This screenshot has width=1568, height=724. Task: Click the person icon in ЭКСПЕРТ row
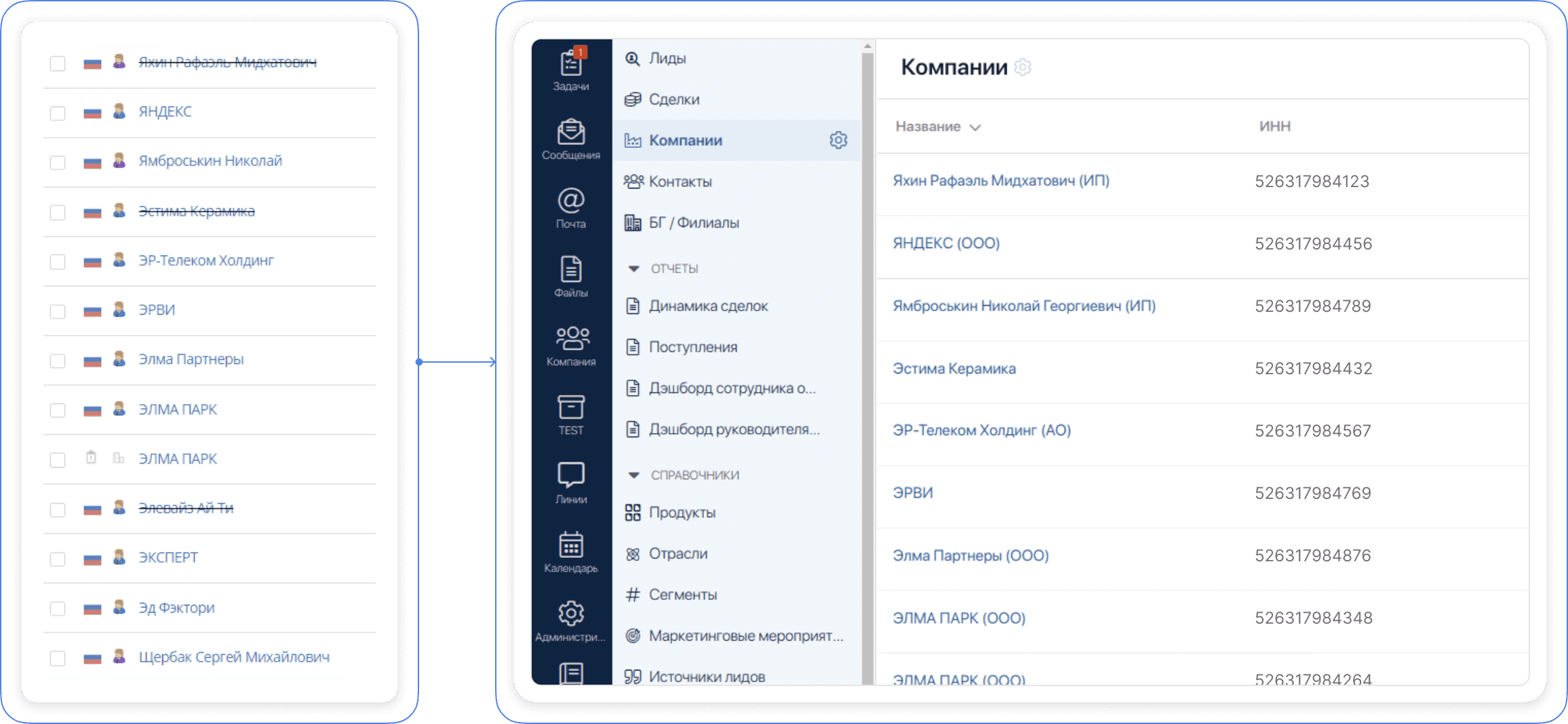[119, 557]
